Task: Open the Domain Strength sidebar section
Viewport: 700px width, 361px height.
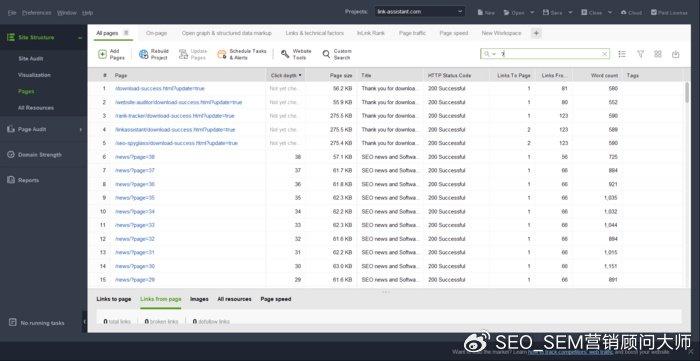Action: (x=40, y=155)
